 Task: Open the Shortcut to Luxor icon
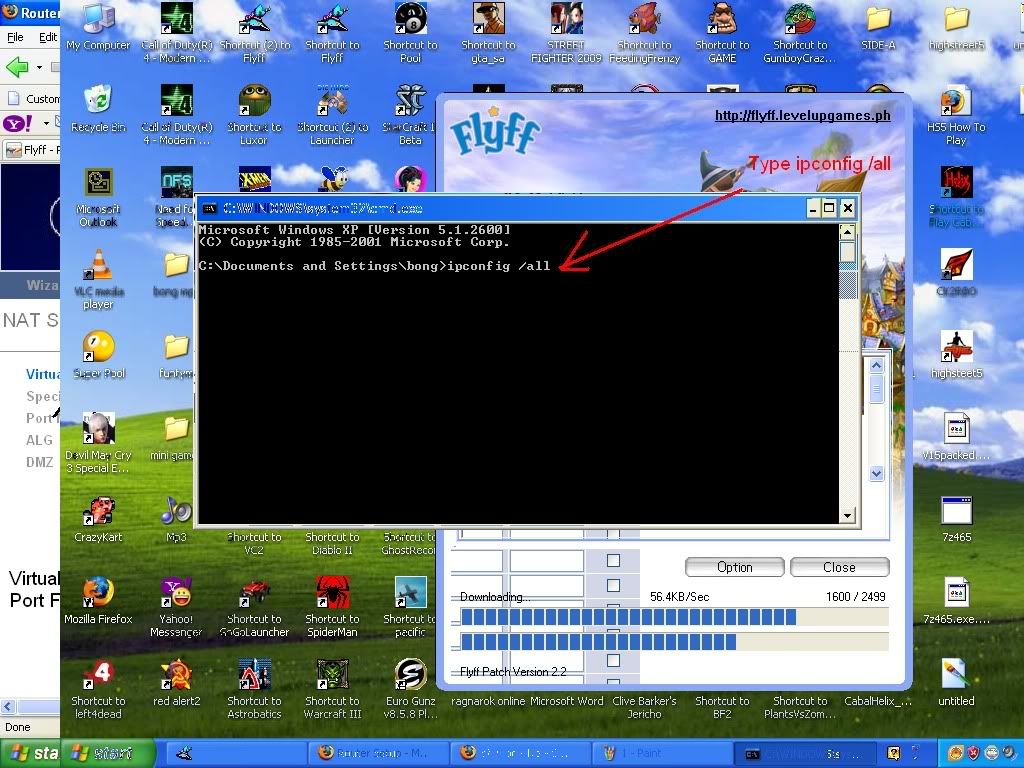click(x=254, y=102)
